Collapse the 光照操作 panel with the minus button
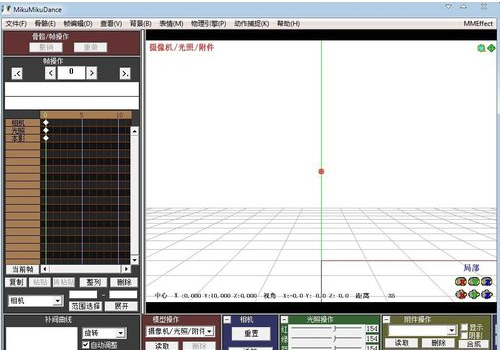Viewport: 500px width, 364px height. tap(284, 319)
